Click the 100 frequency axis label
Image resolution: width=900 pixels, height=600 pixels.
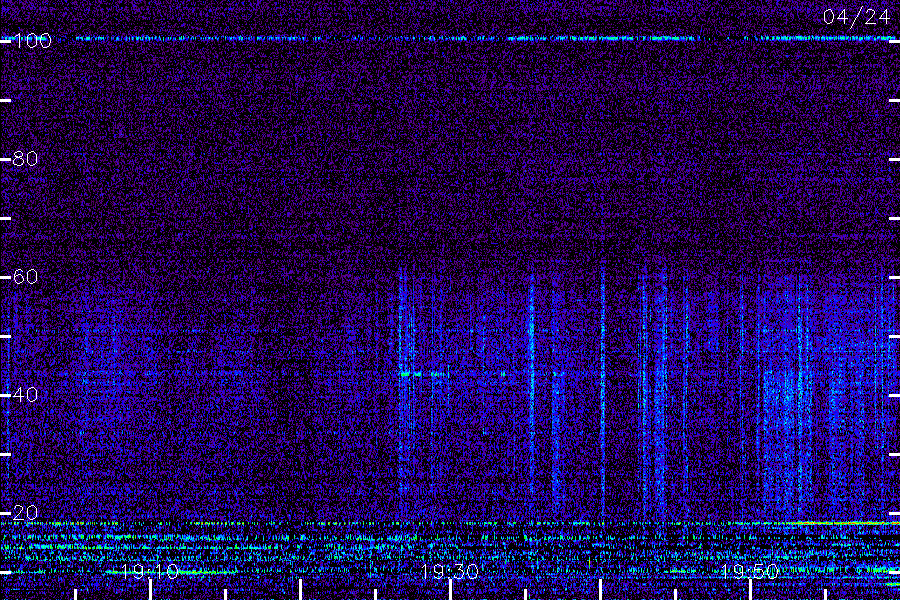point(32,41)
